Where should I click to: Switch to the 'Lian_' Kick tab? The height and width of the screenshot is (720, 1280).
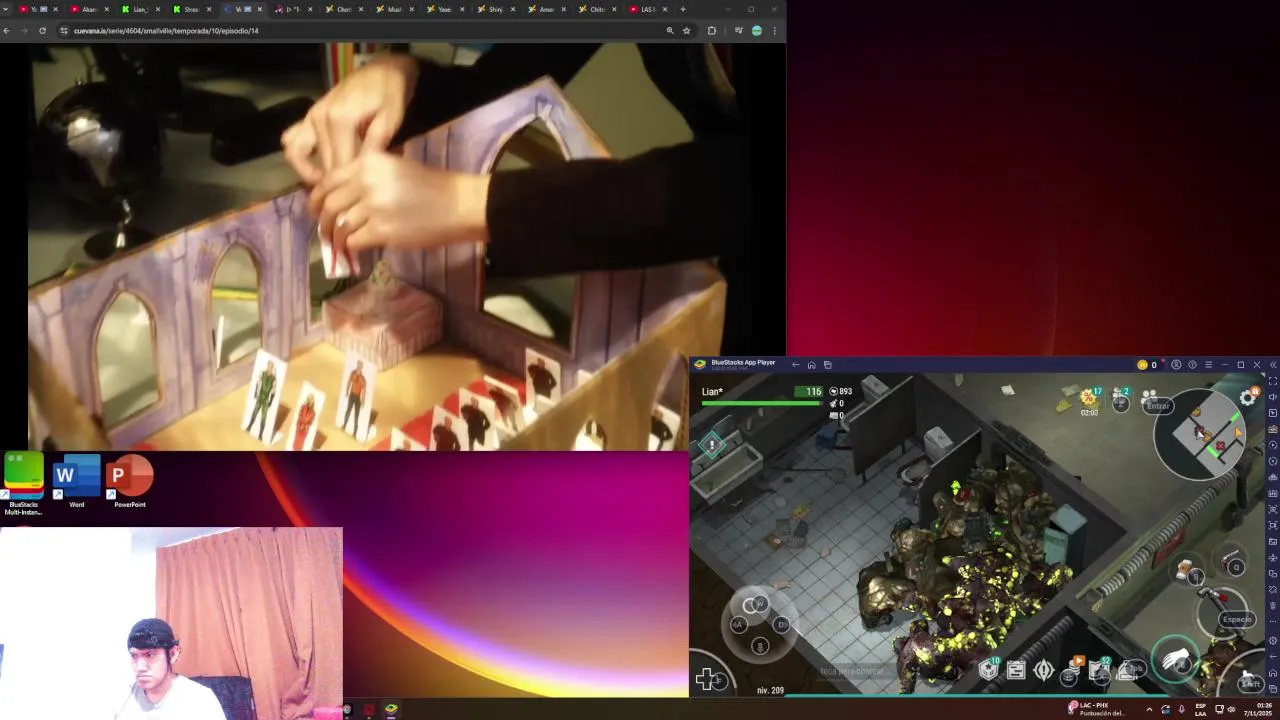pos(139,9)
